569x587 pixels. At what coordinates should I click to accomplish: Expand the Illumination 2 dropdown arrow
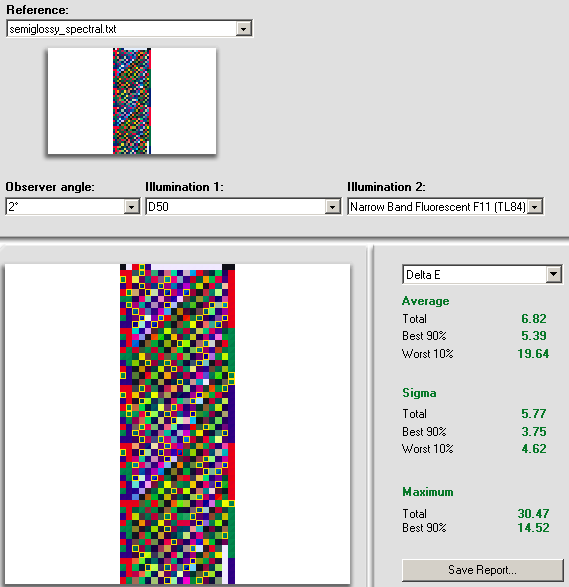pyautogui.click(x=535, y=207)
